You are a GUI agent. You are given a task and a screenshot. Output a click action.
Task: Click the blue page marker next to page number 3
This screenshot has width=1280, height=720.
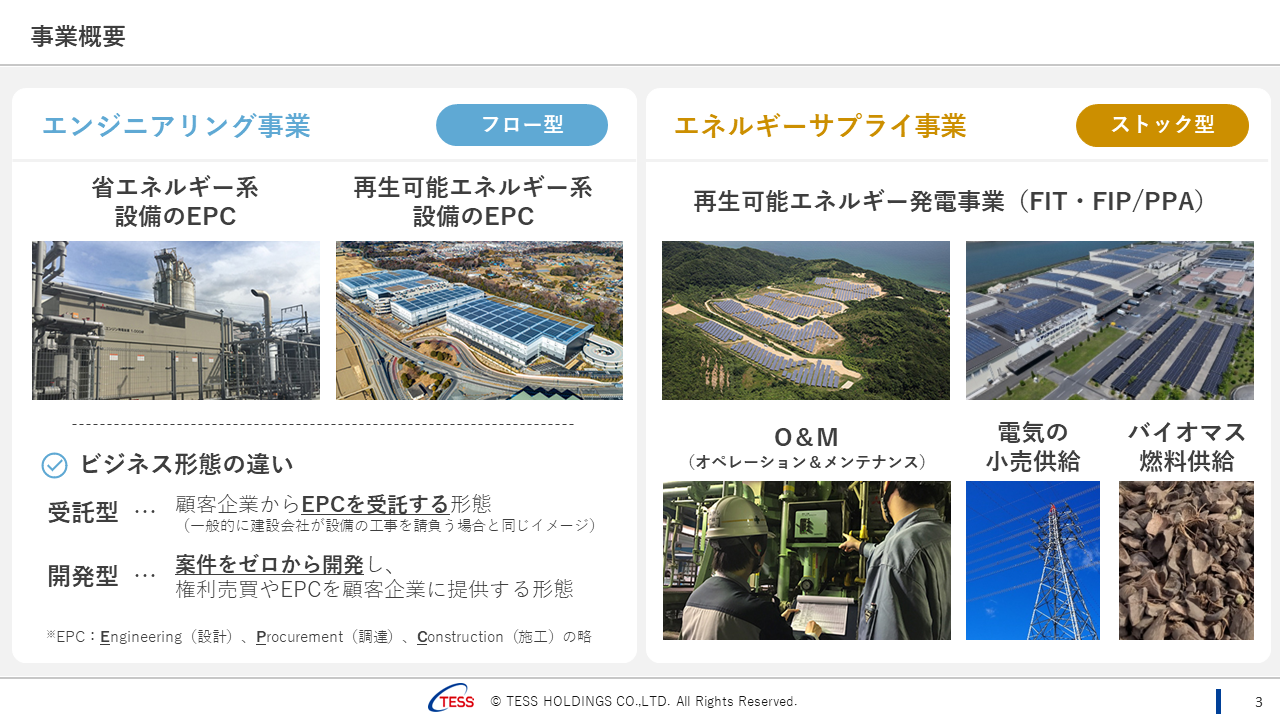point(1221,700)
